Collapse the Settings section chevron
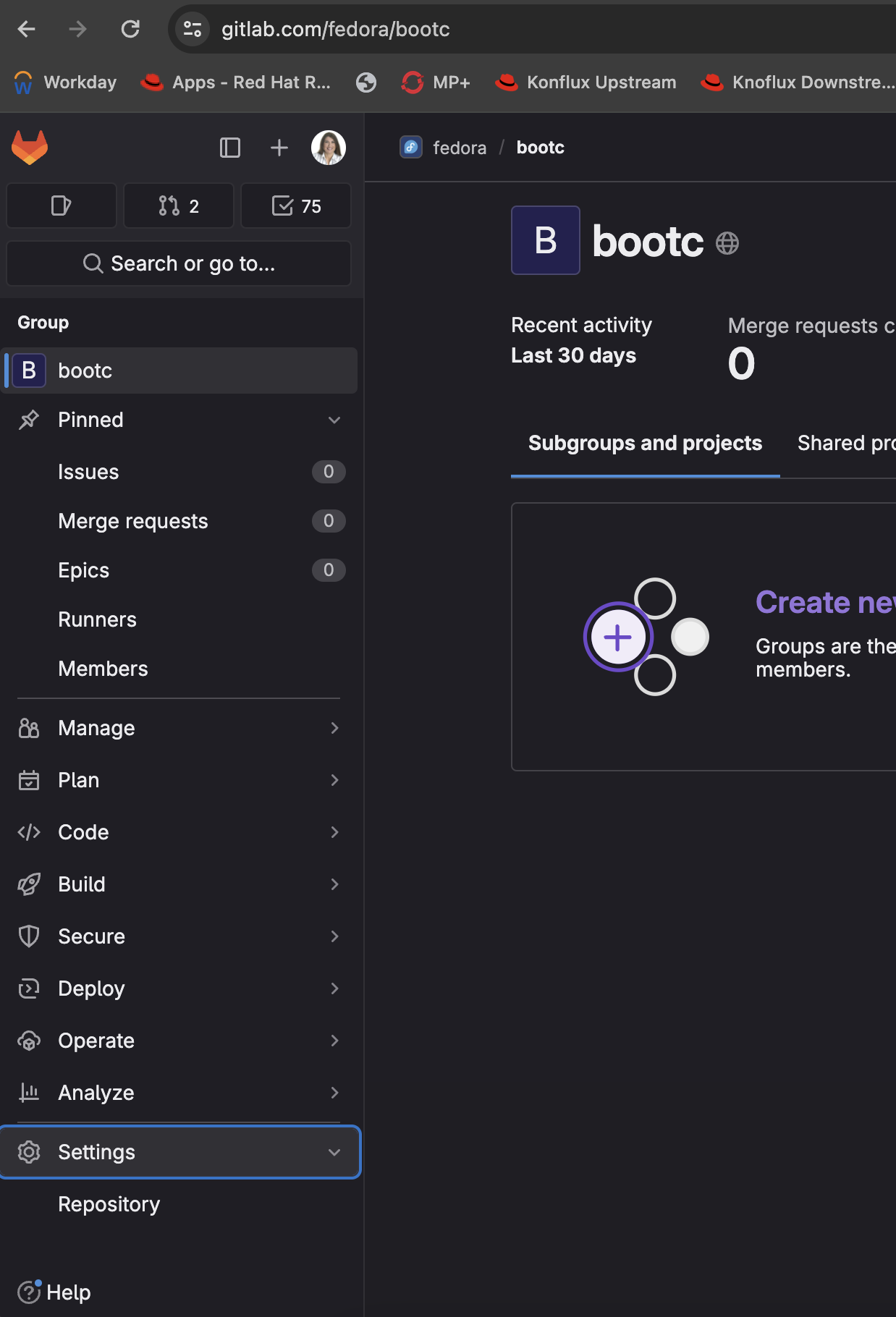 [x=334, y=1152]
